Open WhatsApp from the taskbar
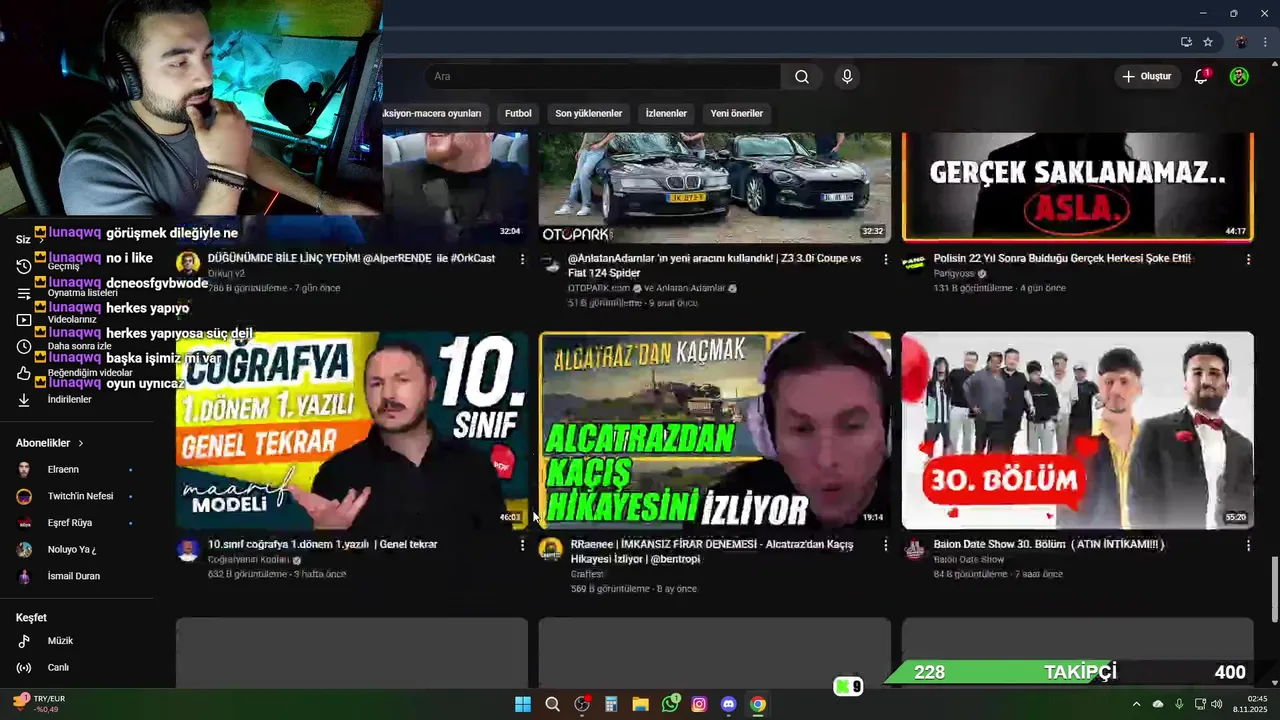This screenshot has height=720, width=1280. (x=670, y=704)
